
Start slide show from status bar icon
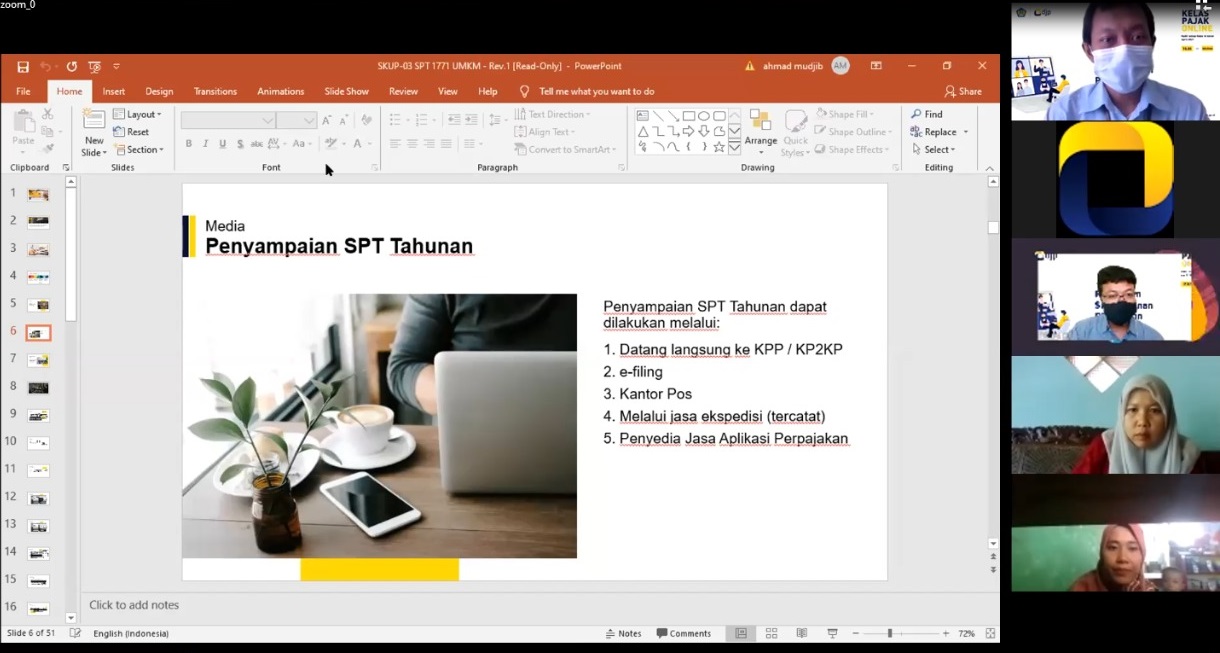pyautogui.click(x=832, y=634)
